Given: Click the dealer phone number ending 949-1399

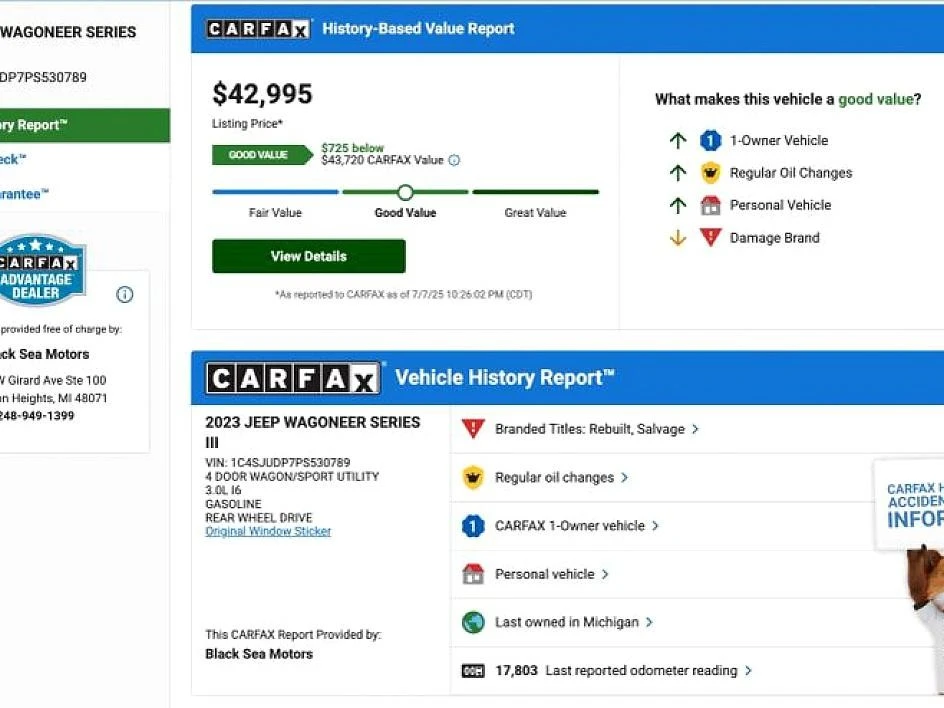Looking at the screenshot, I should coord(36,415).
